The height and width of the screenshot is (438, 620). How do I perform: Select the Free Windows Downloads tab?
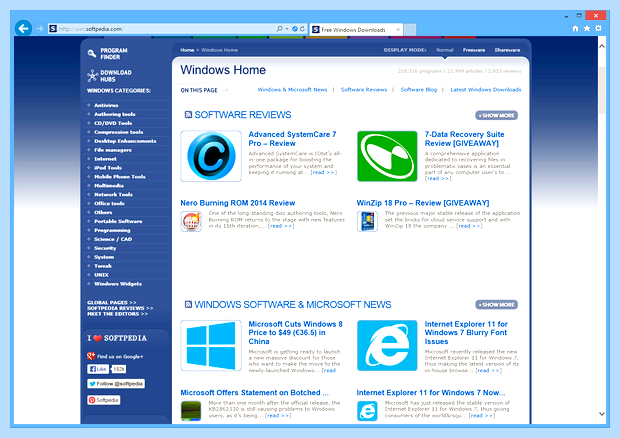356,29
